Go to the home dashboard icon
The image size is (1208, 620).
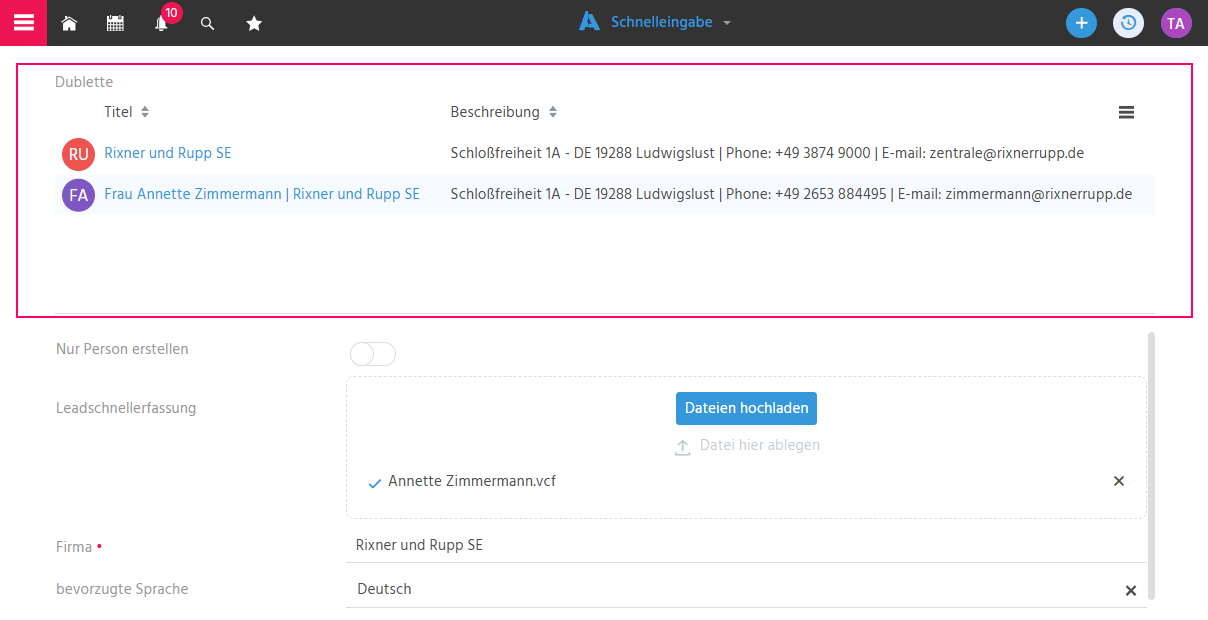click(x=69, y=23)
